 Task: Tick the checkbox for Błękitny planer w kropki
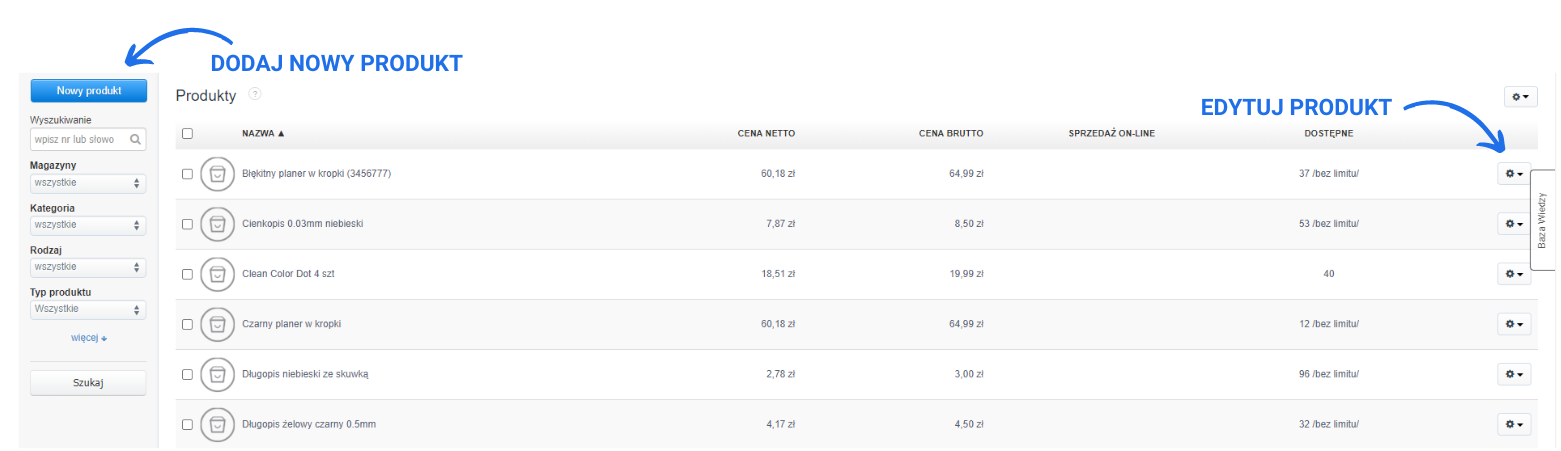[187, 174]
